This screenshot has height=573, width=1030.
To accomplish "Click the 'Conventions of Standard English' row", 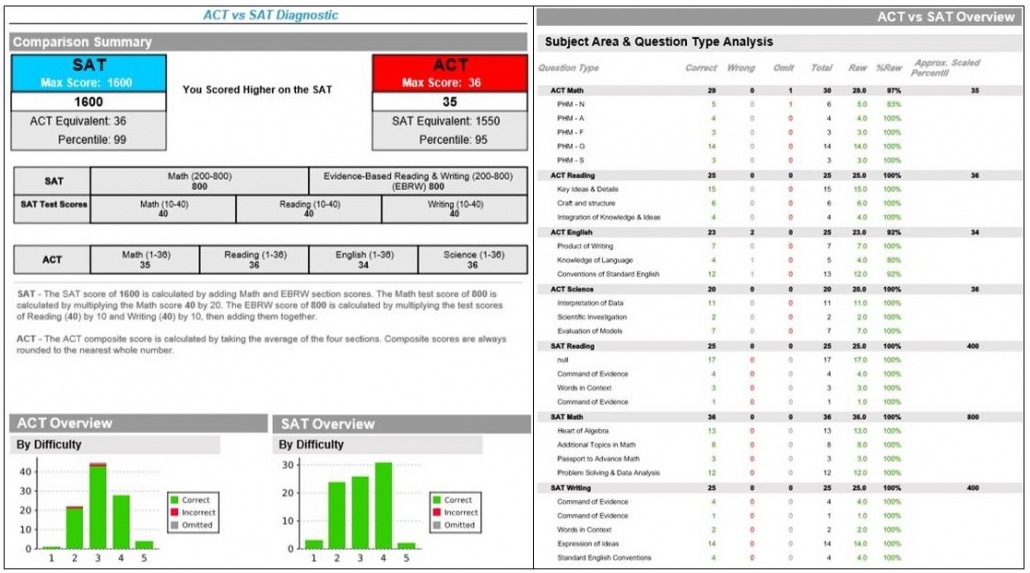I will (x=779, y=274).
